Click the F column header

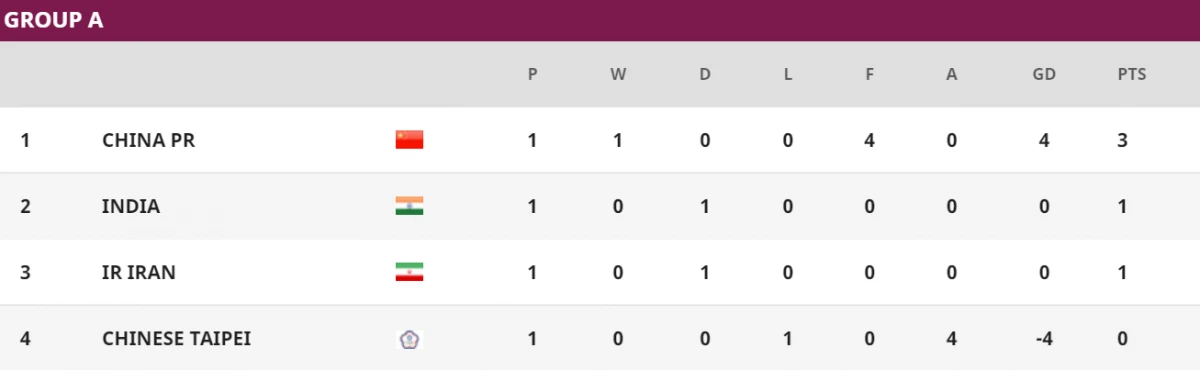[870, 74]
